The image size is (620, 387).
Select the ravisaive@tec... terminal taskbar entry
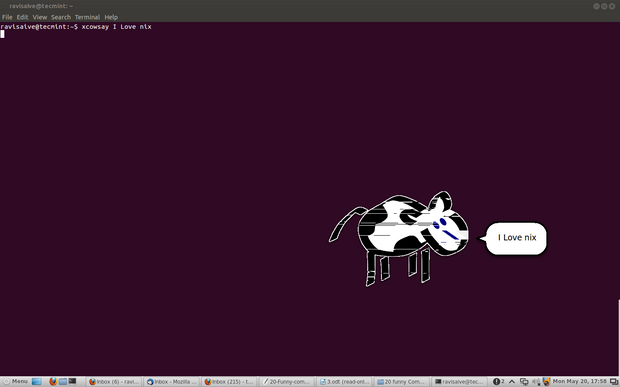(x=459, y=382)
